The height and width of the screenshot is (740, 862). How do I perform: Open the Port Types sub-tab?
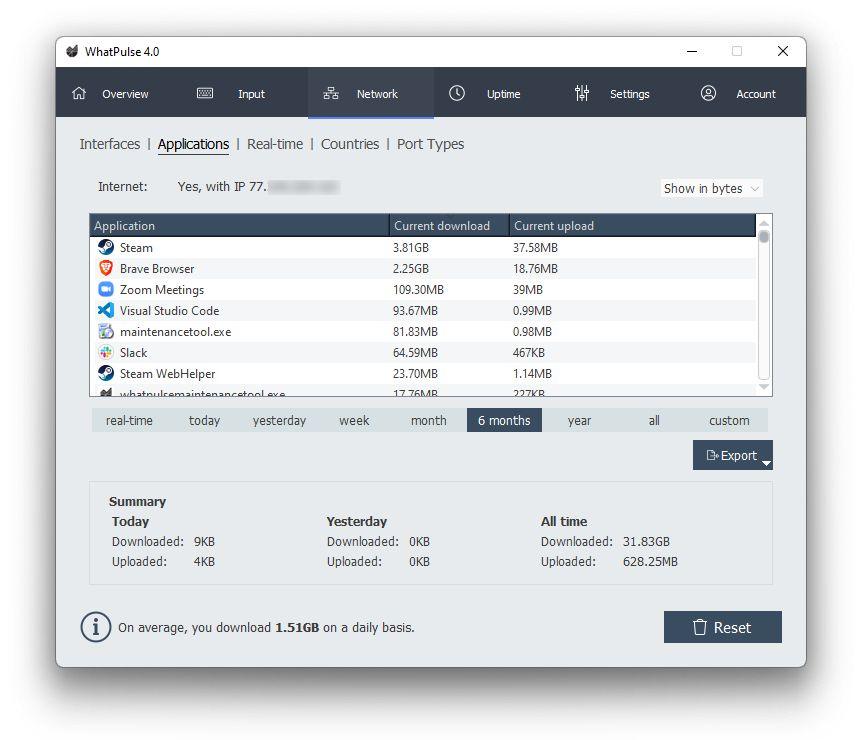(x=430, y=144)
